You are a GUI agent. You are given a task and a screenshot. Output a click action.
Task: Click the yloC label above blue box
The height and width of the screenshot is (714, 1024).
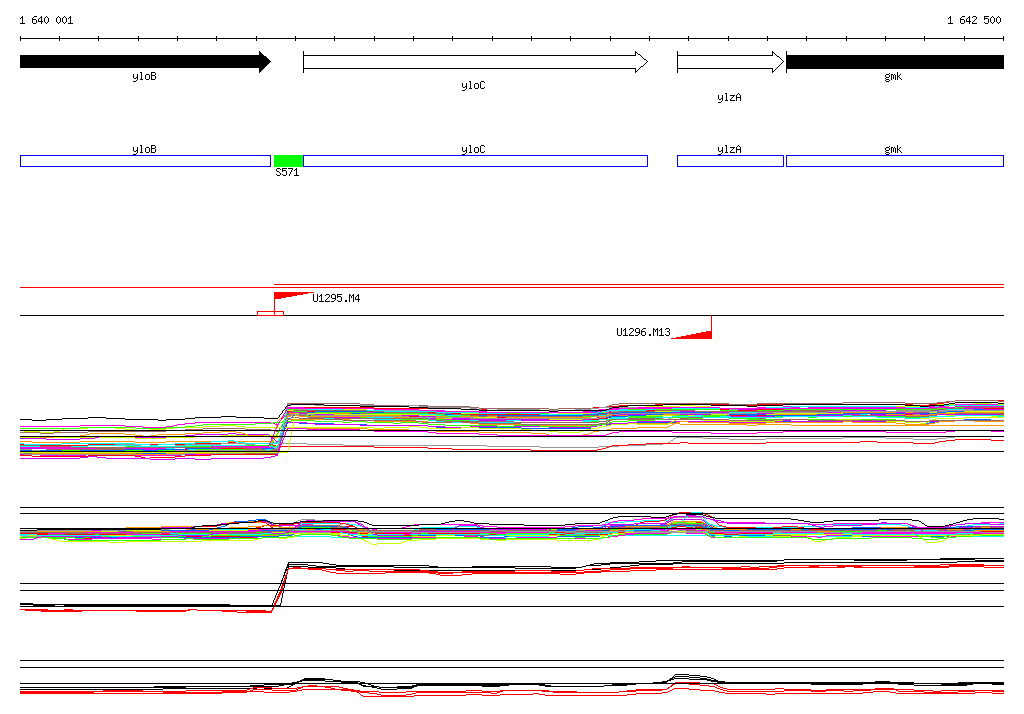click(x=473, y=149)
